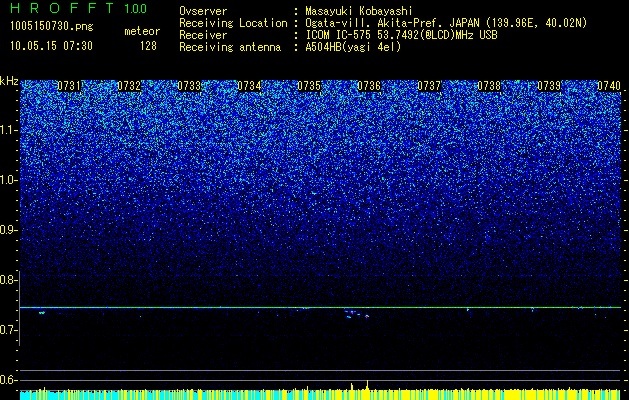Click the 0733 time marker
This screenshot has width=629, height=400.
(x=189, y=86)
